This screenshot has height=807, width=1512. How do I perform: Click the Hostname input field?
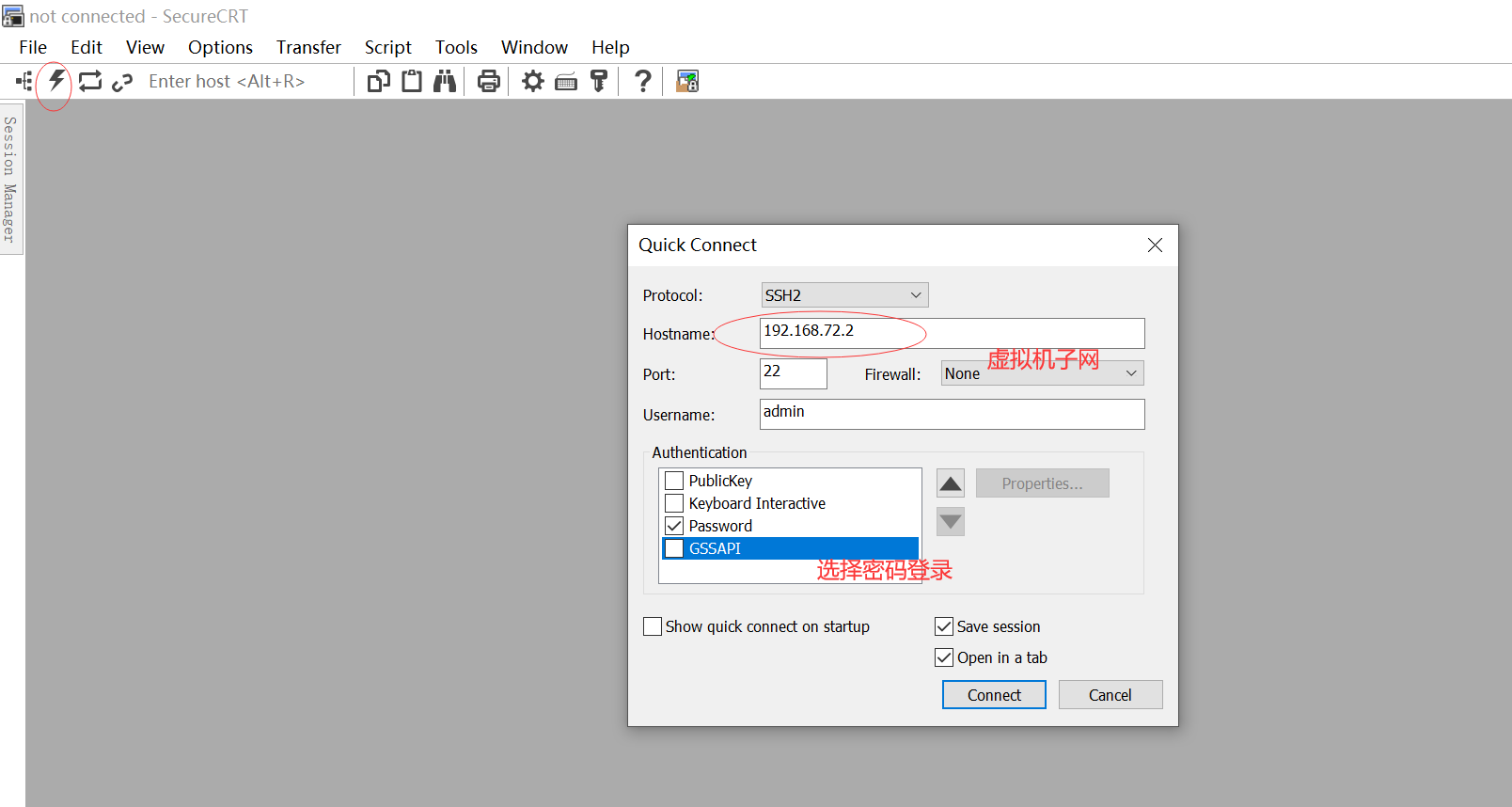[952, 333]
